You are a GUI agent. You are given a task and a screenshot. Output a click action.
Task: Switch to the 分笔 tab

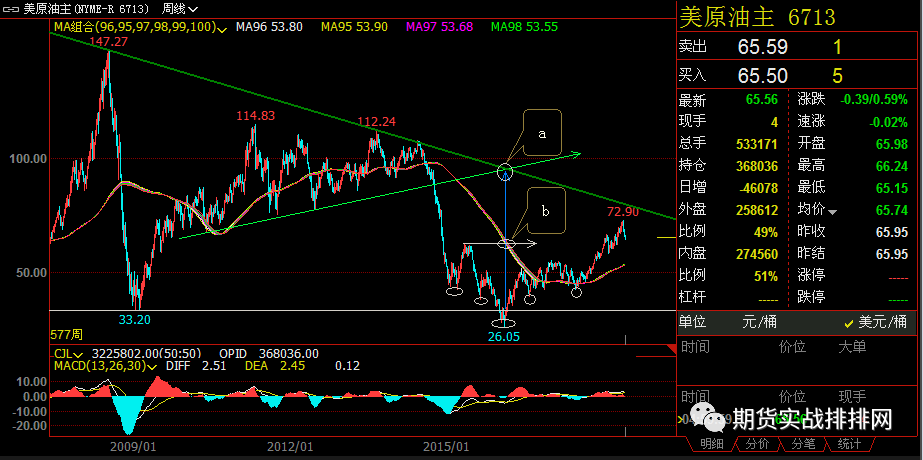[803, 444]
